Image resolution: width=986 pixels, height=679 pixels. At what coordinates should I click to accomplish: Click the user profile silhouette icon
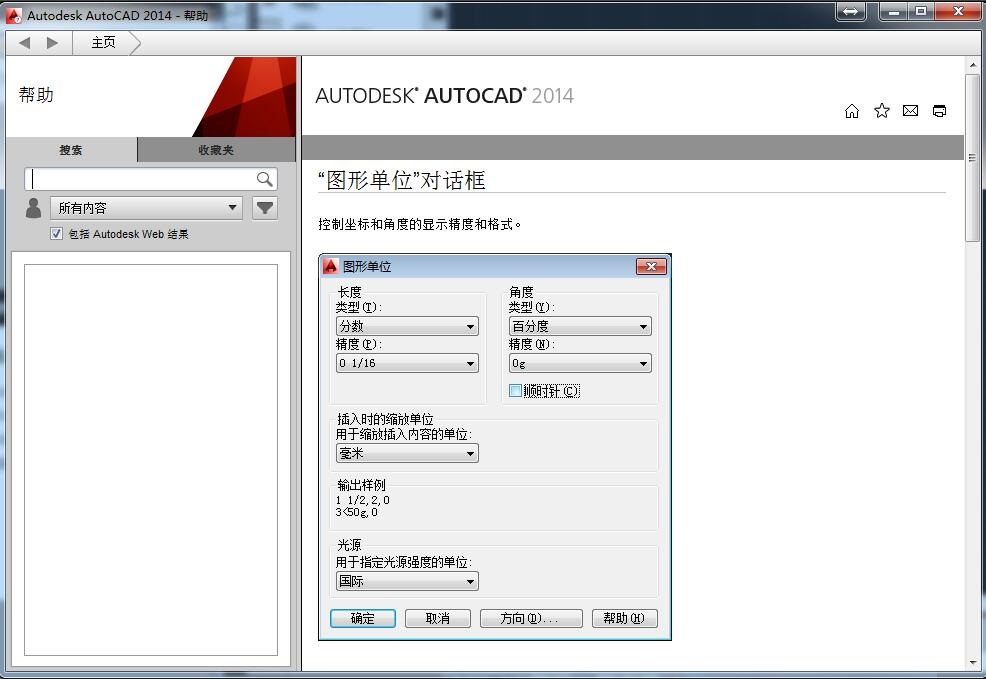pos(33,207)
